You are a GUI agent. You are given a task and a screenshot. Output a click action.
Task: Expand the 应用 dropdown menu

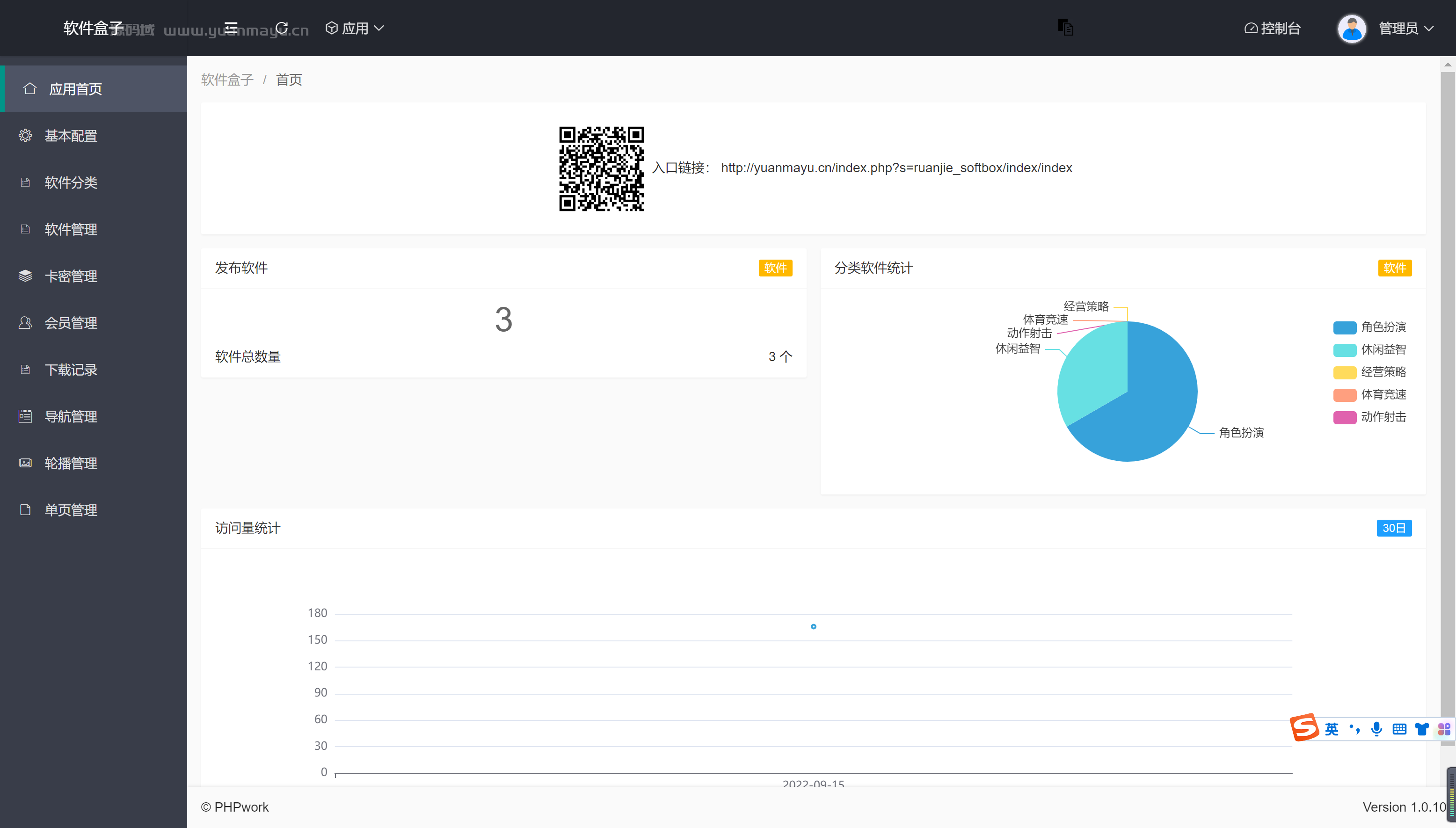[355, 29]
